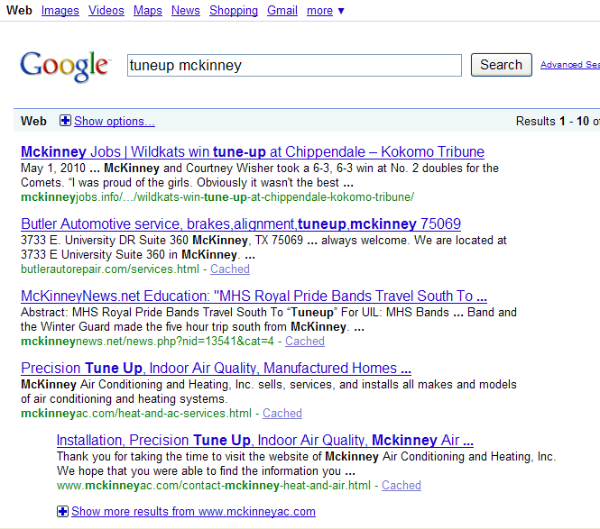View Cached copy of mckinneynews.net result

pyautogui.click(x=304, y=341)
